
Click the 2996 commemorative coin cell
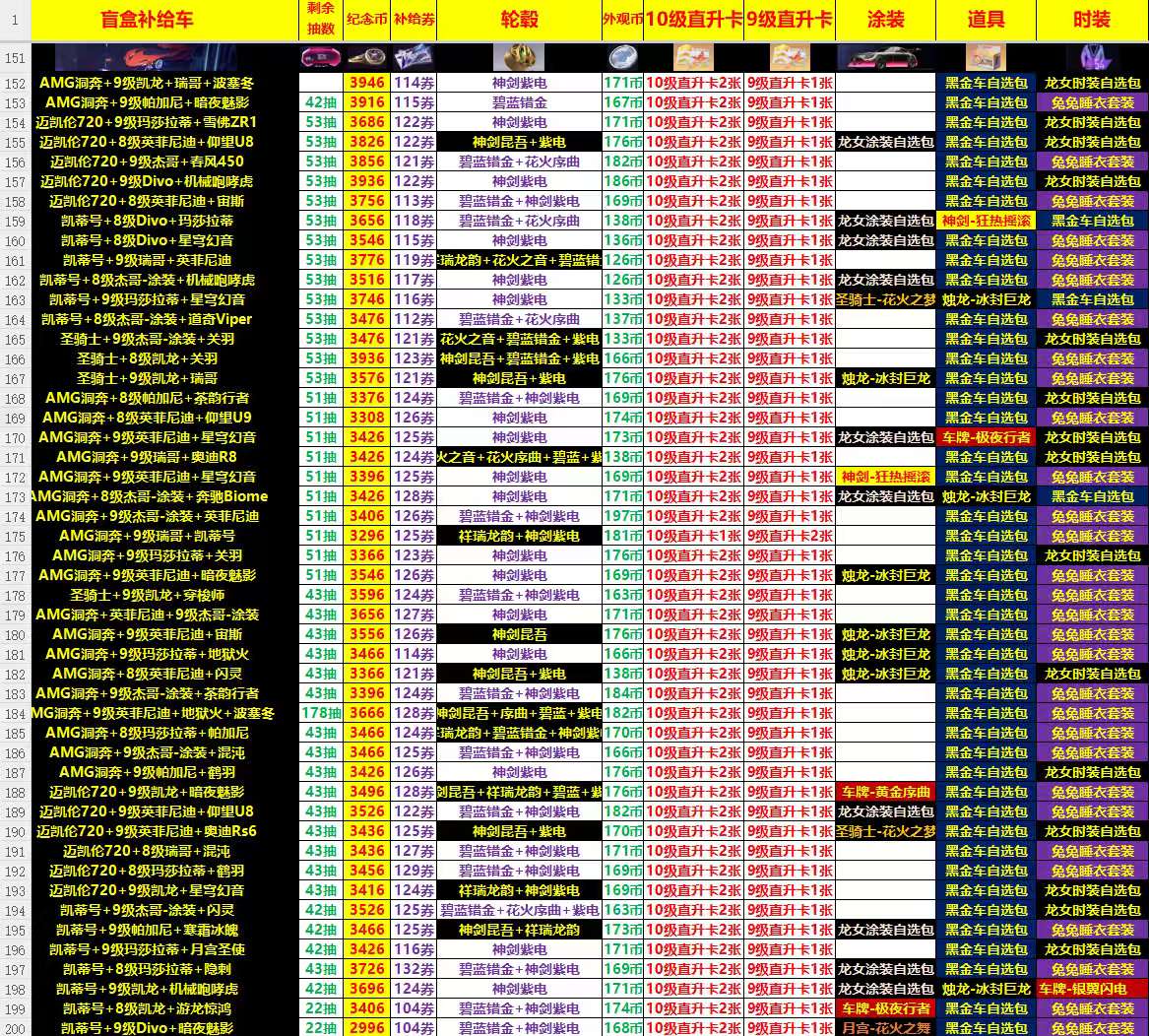click(x=366, y=1028)
